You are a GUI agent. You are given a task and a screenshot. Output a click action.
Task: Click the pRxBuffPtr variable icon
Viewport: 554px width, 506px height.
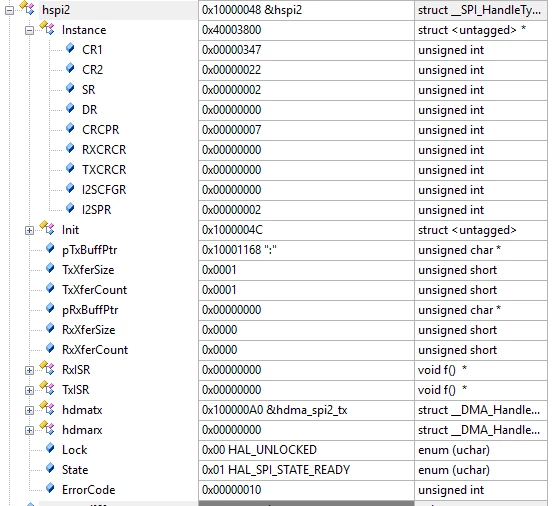pos(50,308)
